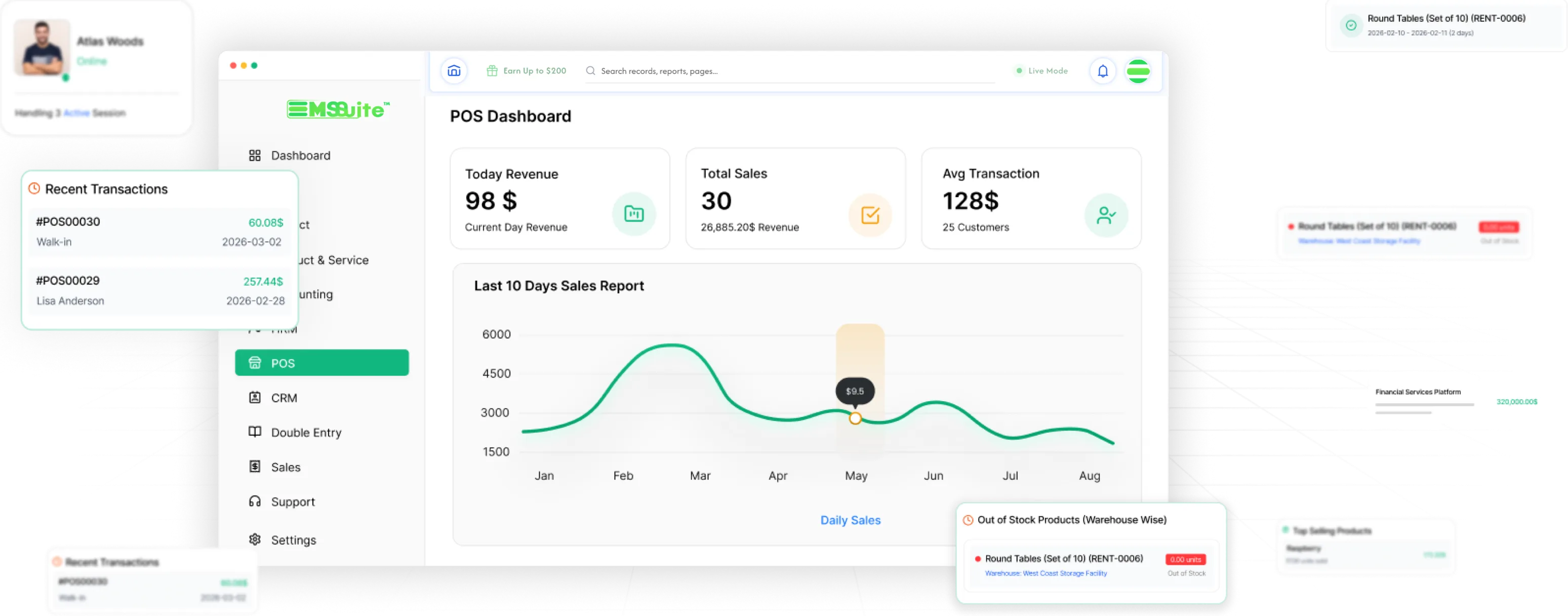Click the $9.5 chart tooltip
Screen dimensions: 1568x616
coord(855,391)
